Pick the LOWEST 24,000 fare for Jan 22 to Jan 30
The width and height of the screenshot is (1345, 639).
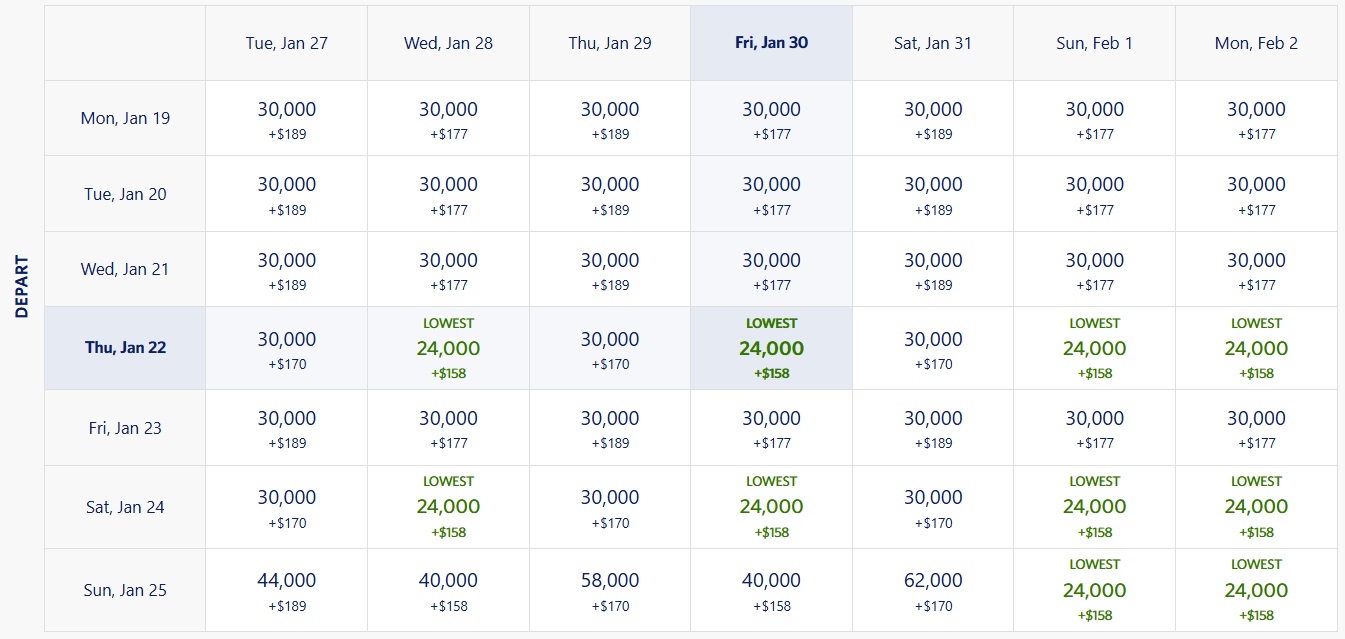click(x=770, y=347)
